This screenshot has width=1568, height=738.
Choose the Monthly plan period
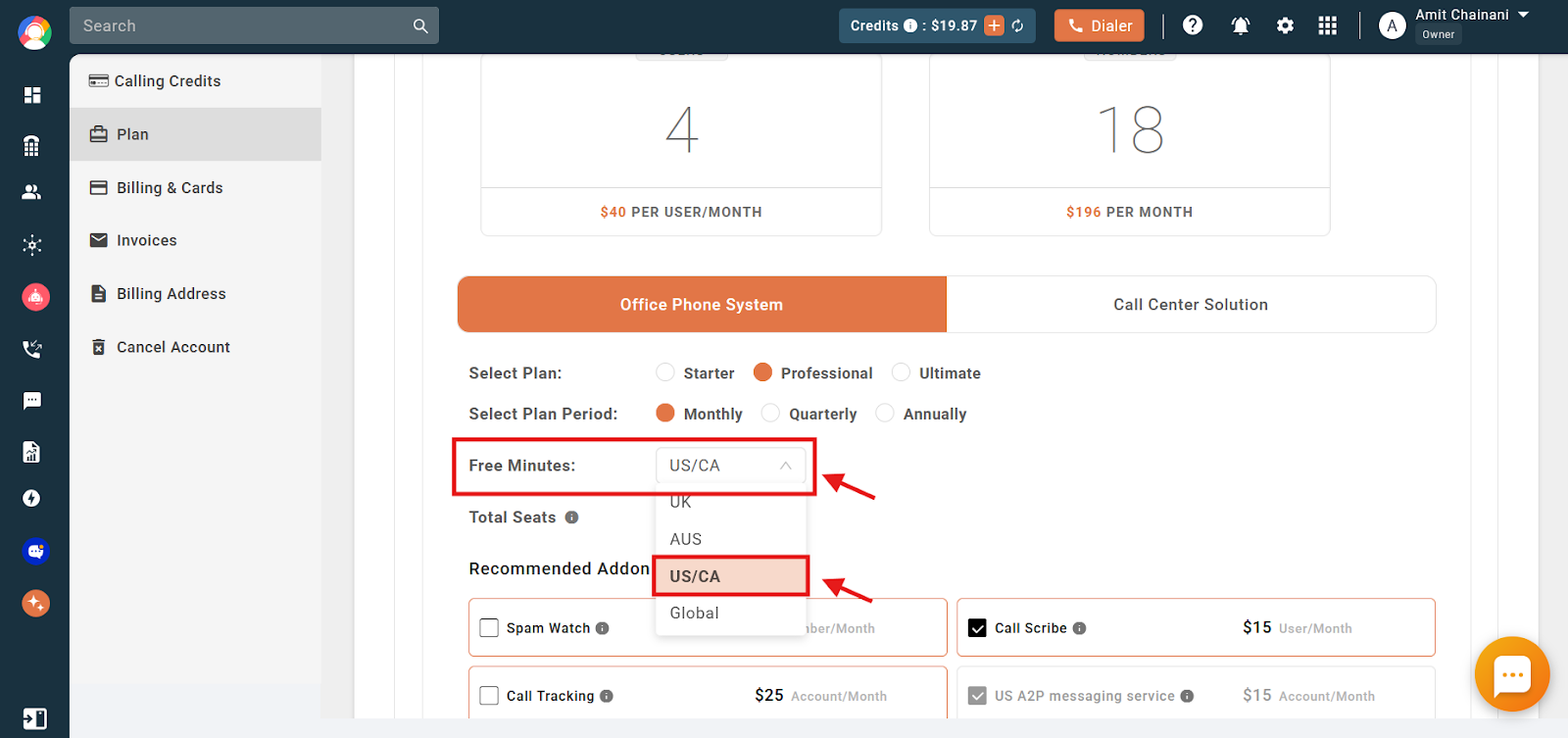click(665, 413)
